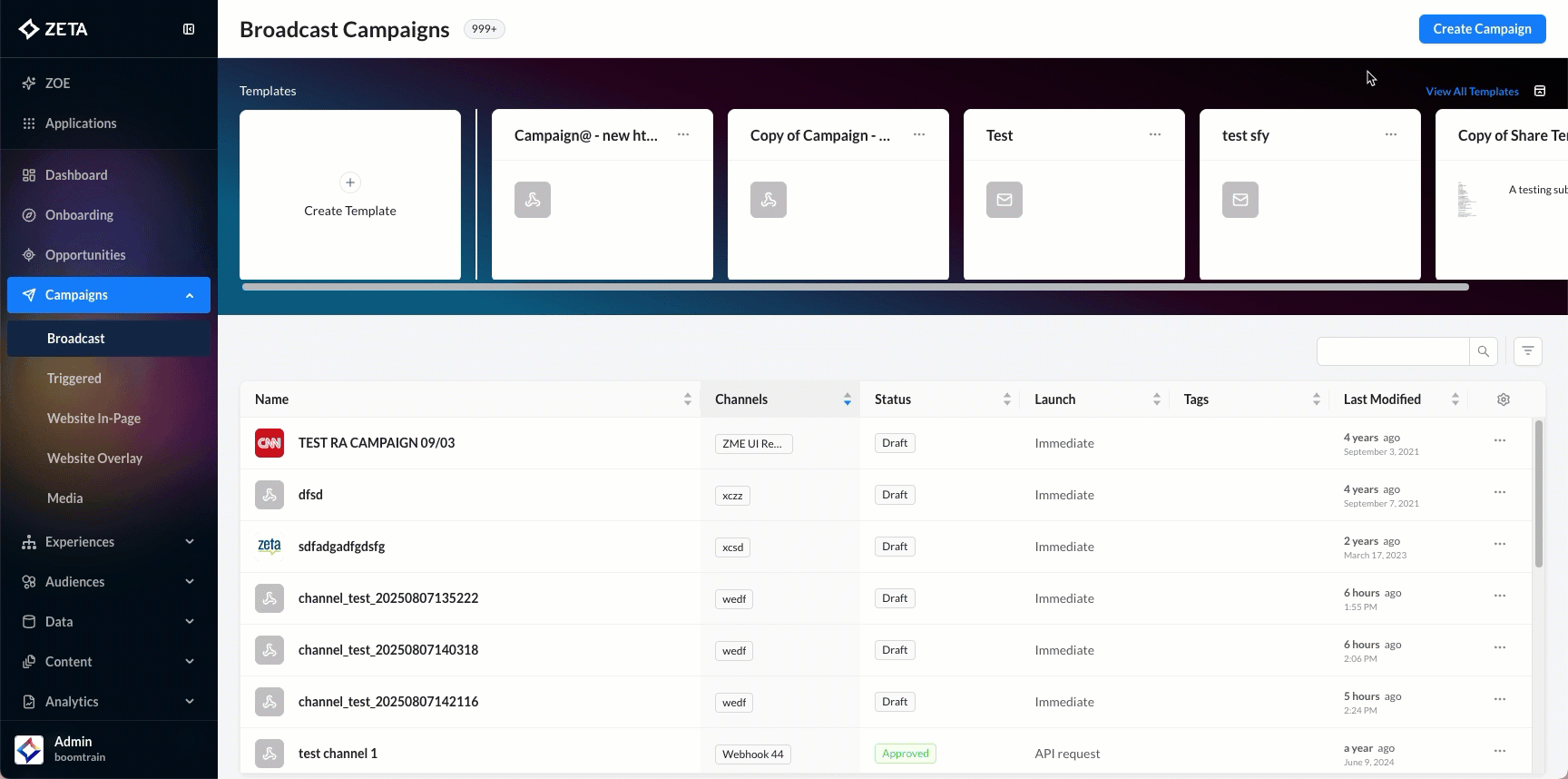
Task: Open the filter options icon
Action: tap(1528, 351)
